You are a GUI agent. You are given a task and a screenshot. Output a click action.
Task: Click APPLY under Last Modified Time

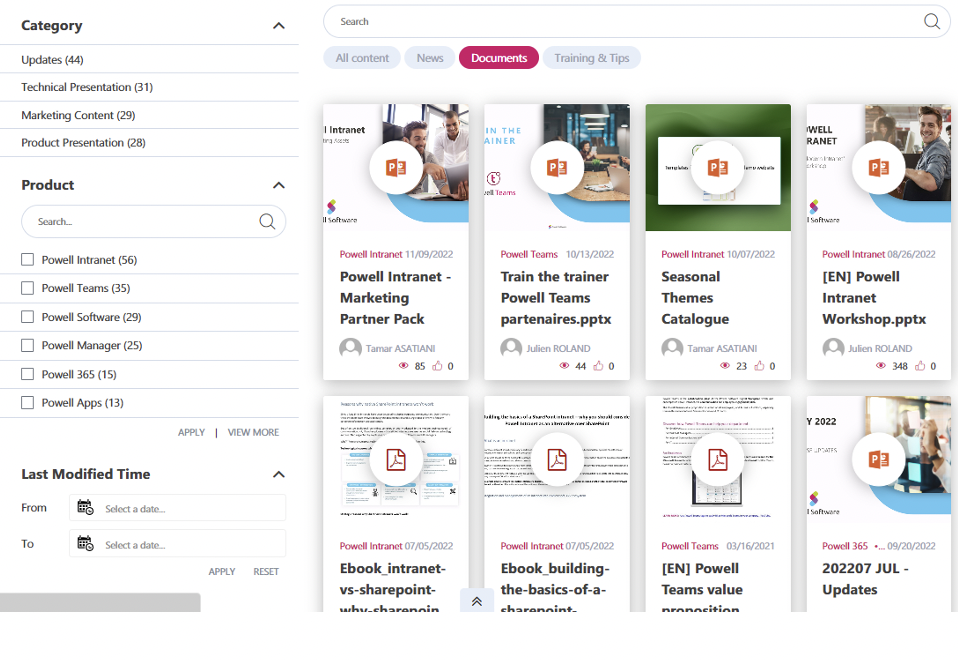221,571
